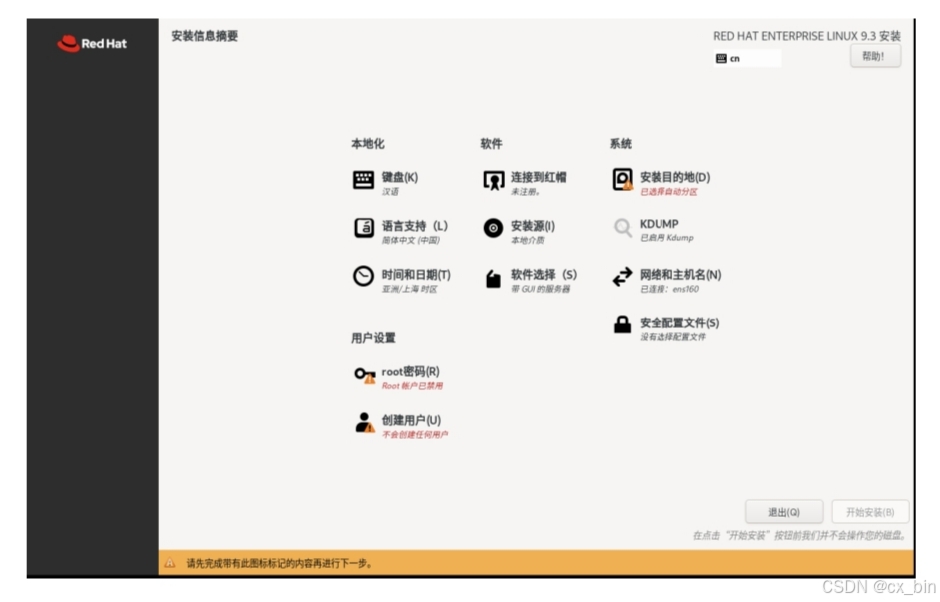The width and height of the screenshot is (940, 602).
Task: Open 连接到红帽 label
Action: click(x=538, y=177)
